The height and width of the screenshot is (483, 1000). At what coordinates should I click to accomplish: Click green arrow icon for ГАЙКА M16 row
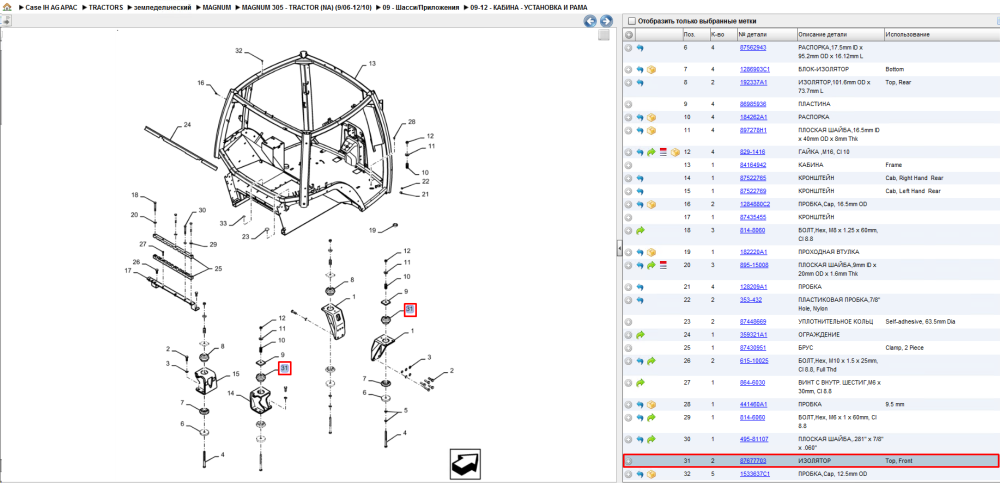click(x=651, y=152)
